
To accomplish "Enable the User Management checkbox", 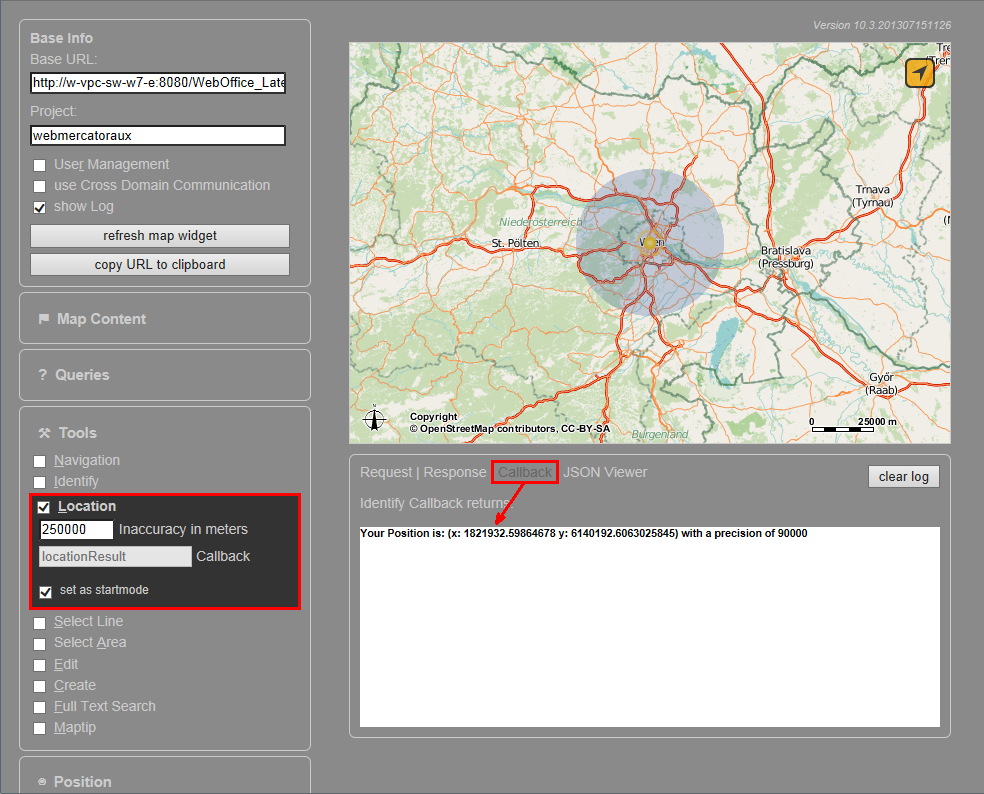I will [39, 165].
